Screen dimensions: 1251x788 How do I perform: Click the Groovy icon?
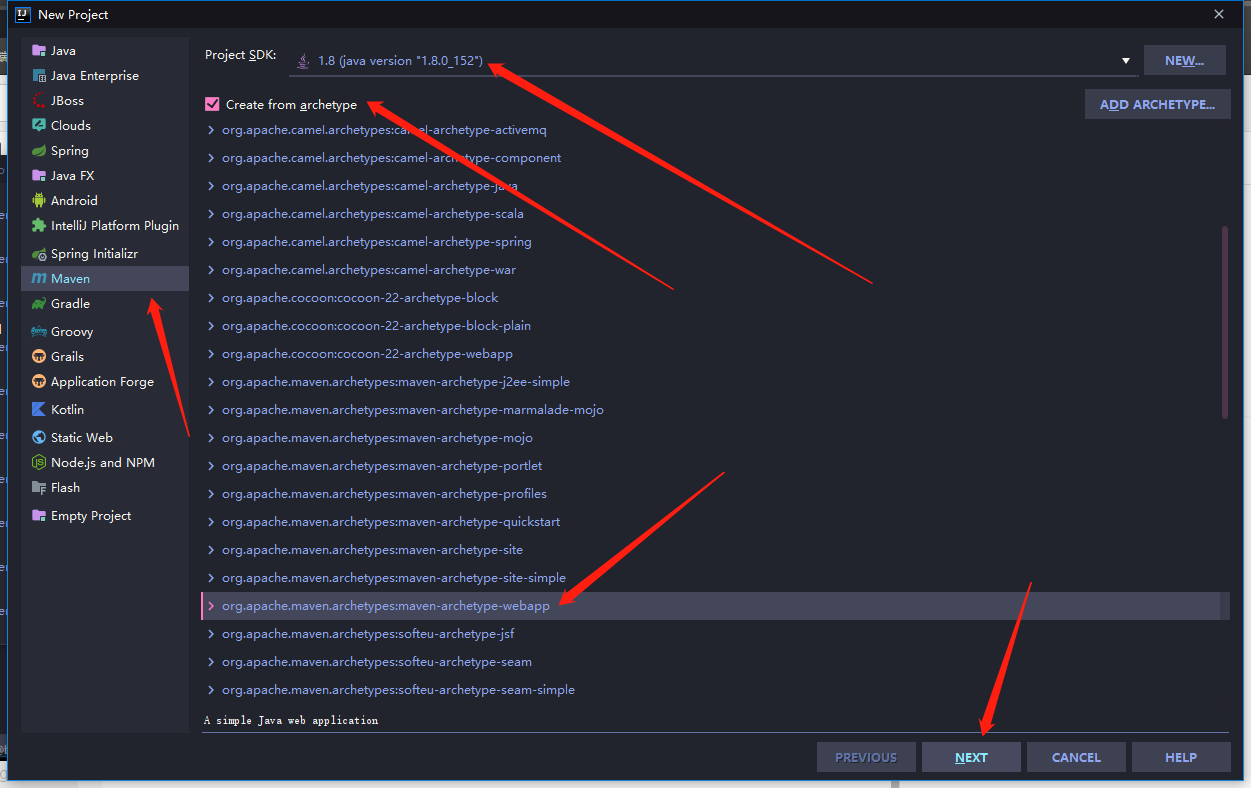[x=39, y=332]
